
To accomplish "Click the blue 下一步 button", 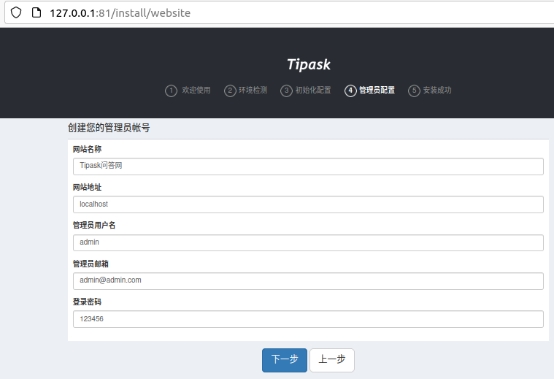I will (x=284, y=360).
